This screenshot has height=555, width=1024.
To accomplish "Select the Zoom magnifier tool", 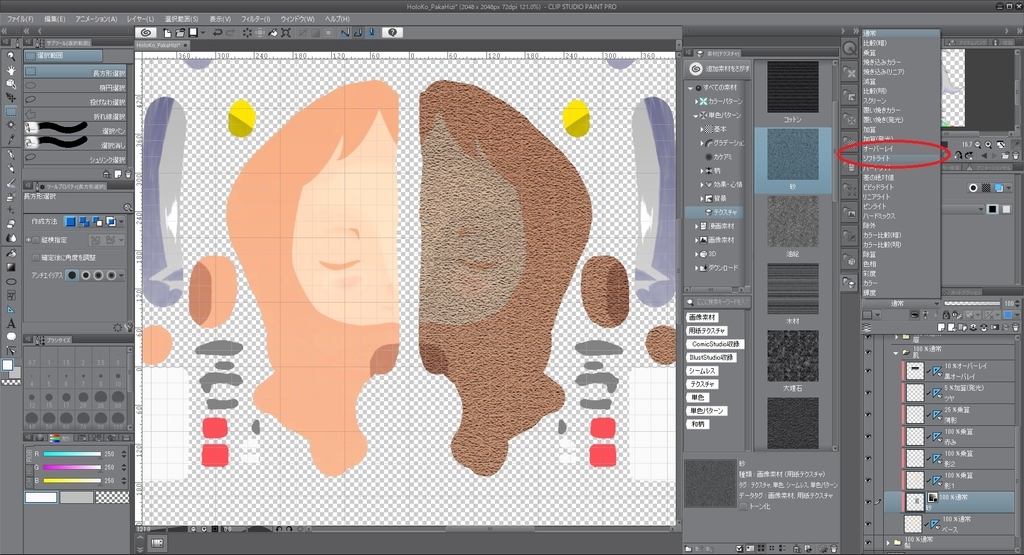I will [x=10, y=57].
